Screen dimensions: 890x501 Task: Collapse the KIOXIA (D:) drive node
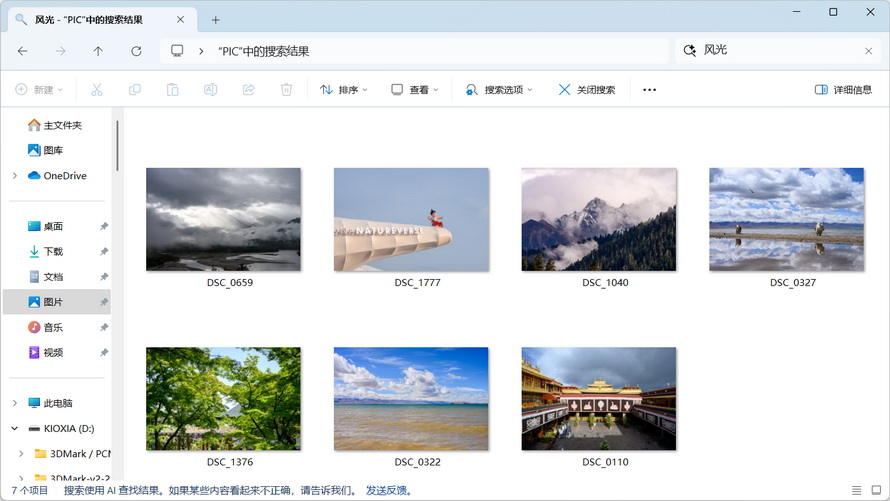point(15,428)
